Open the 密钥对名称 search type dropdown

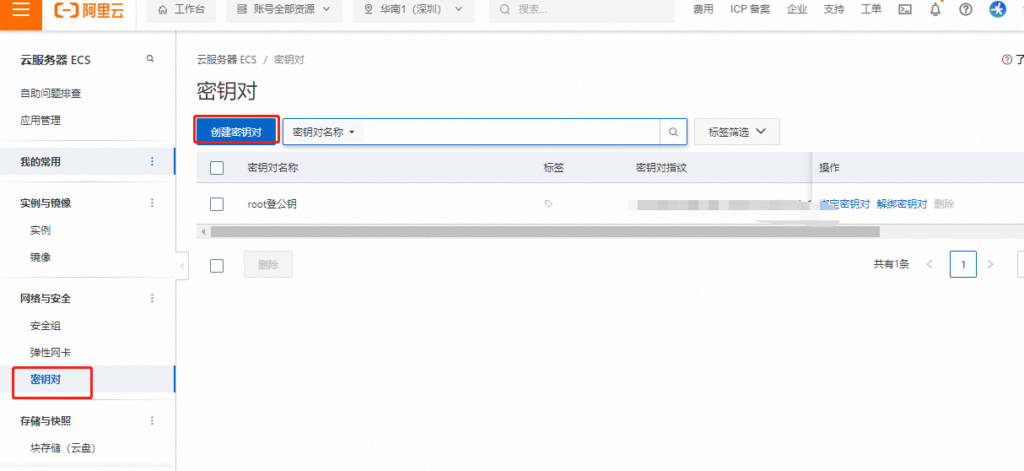tap(324, 132)
